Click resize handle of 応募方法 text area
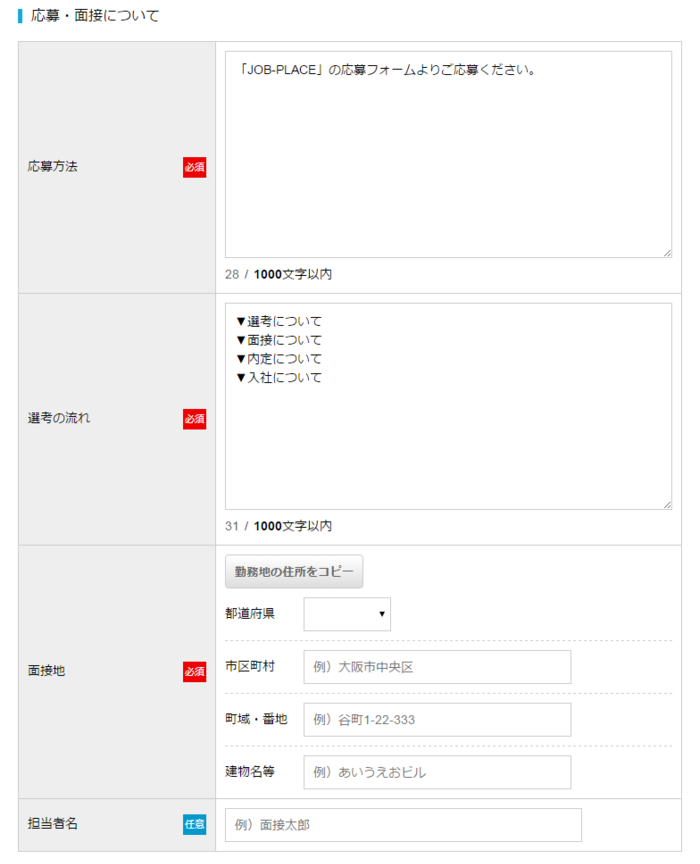700x864 pixels. click(x=666, y=252)
